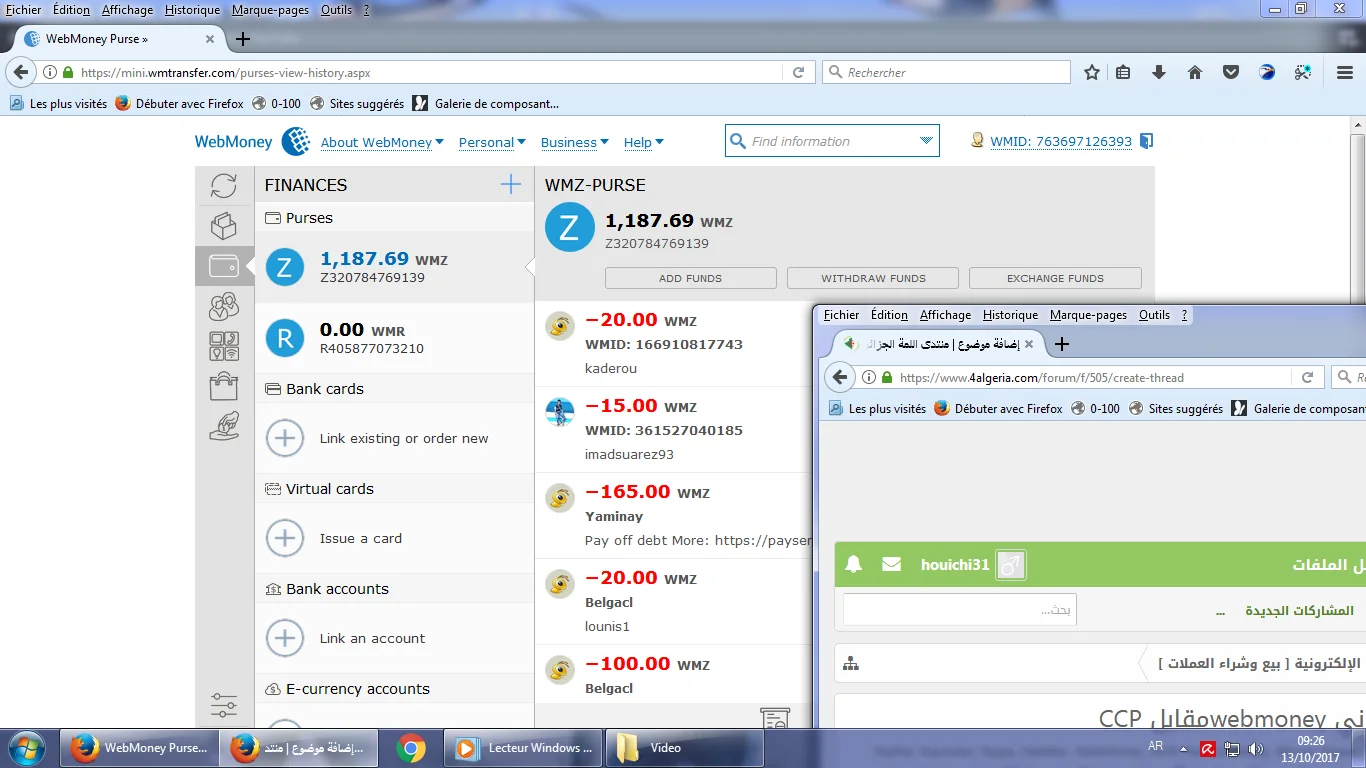This screenshot has height=768, width=1366.
Task: Click the blue plus icon beside FINANCES
Action: (x=511, y=184)
